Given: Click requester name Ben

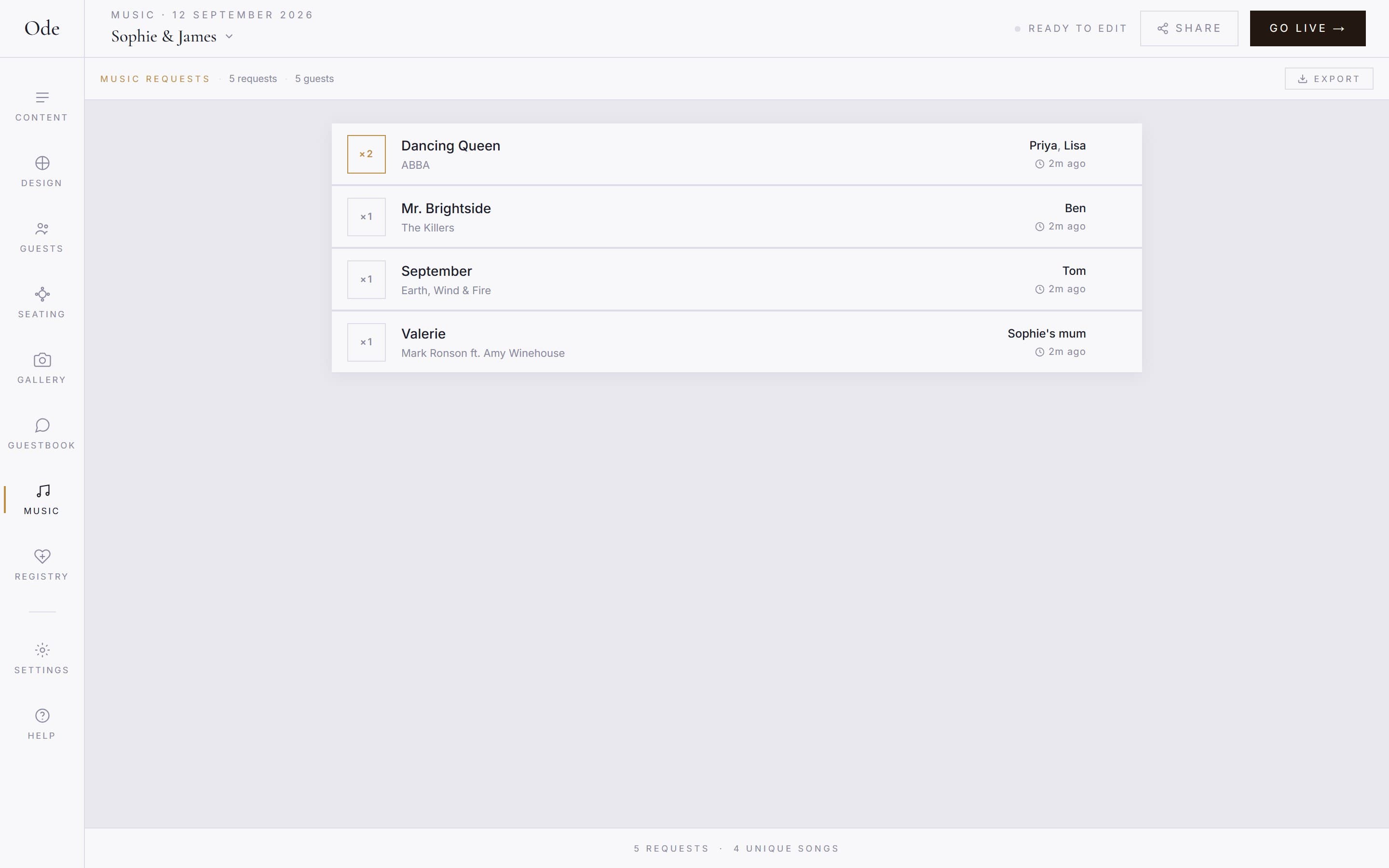Looking at the screenshot, I should pyautogui.click(x=1075, y=208).
